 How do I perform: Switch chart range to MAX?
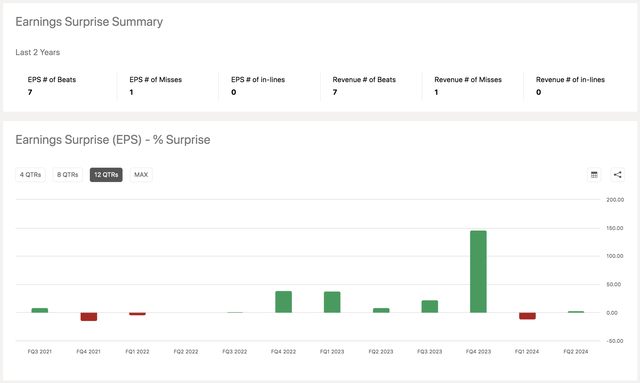click(141, 175)
